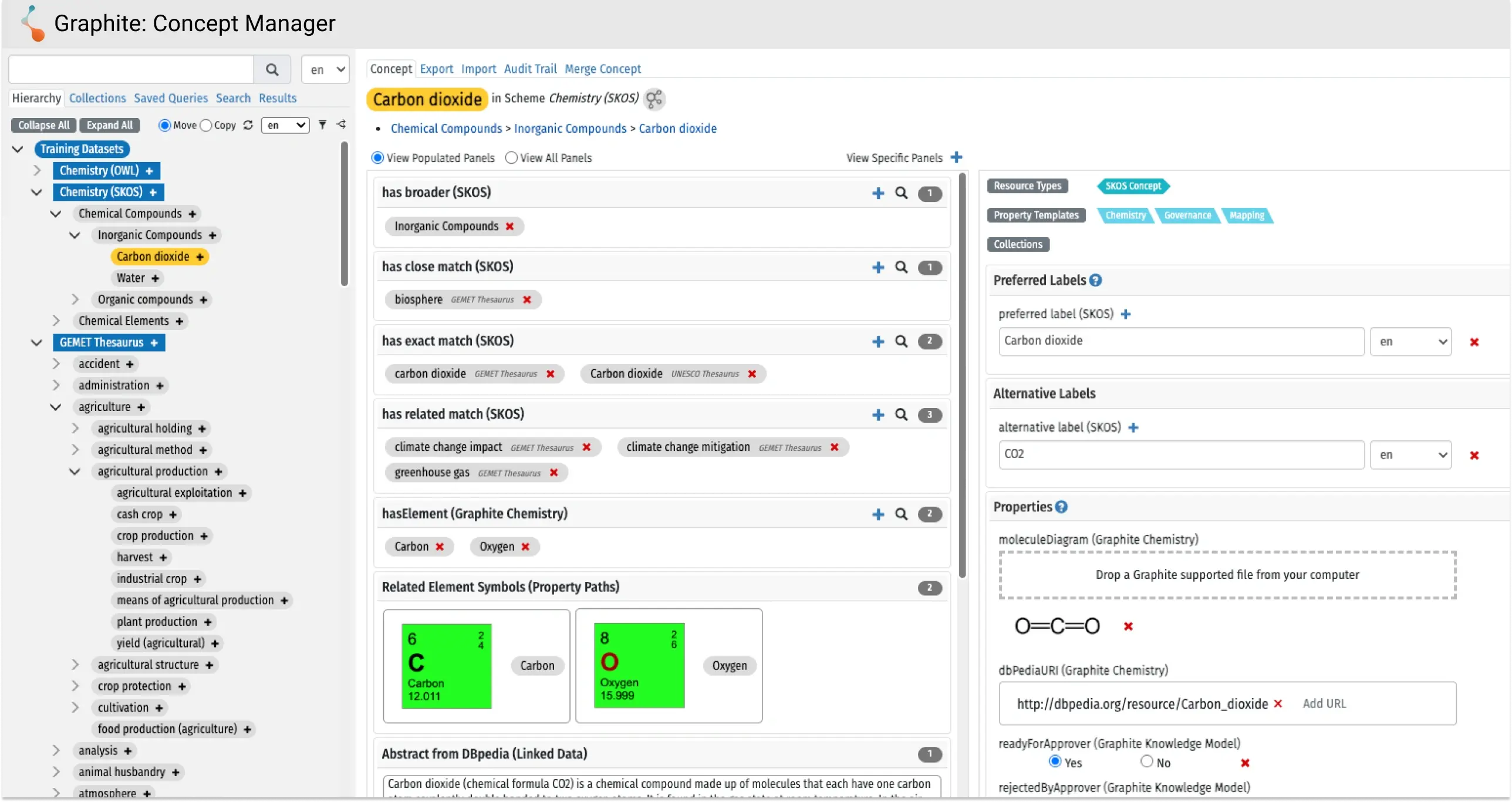This screenshot has width=1512, height=802.
Task: Search has exact match concepts
Action: coord(901,341)
